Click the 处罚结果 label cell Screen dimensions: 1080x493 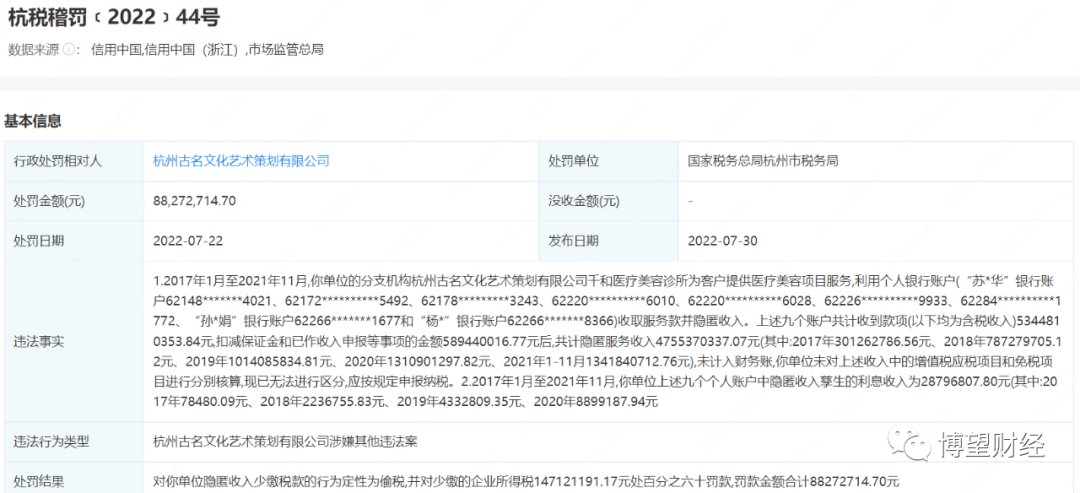coord(74,480)
